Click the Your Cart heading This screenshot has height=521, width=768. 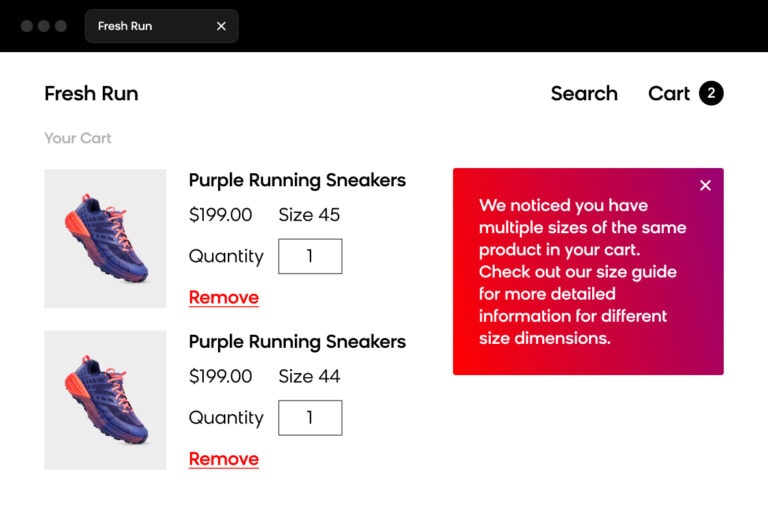(78, 138)
